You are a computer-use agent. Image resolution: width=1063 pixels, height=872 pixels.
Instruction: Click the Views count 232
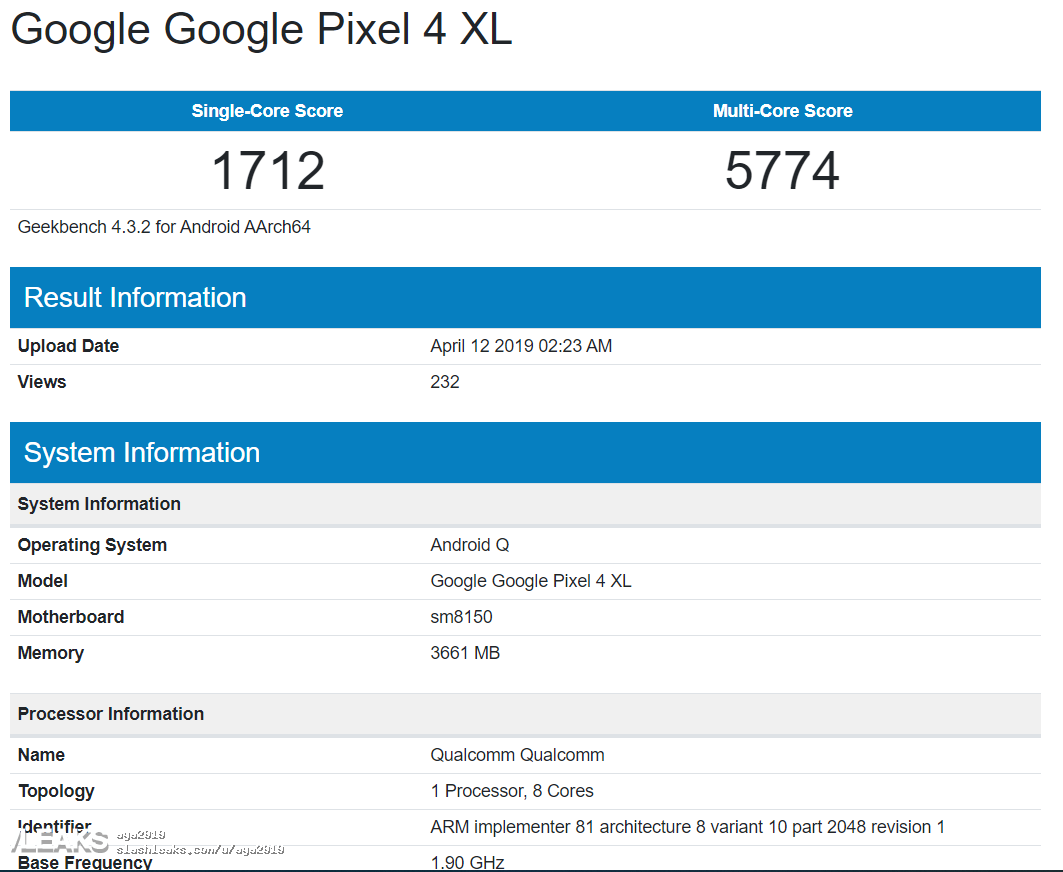[445, 382]
